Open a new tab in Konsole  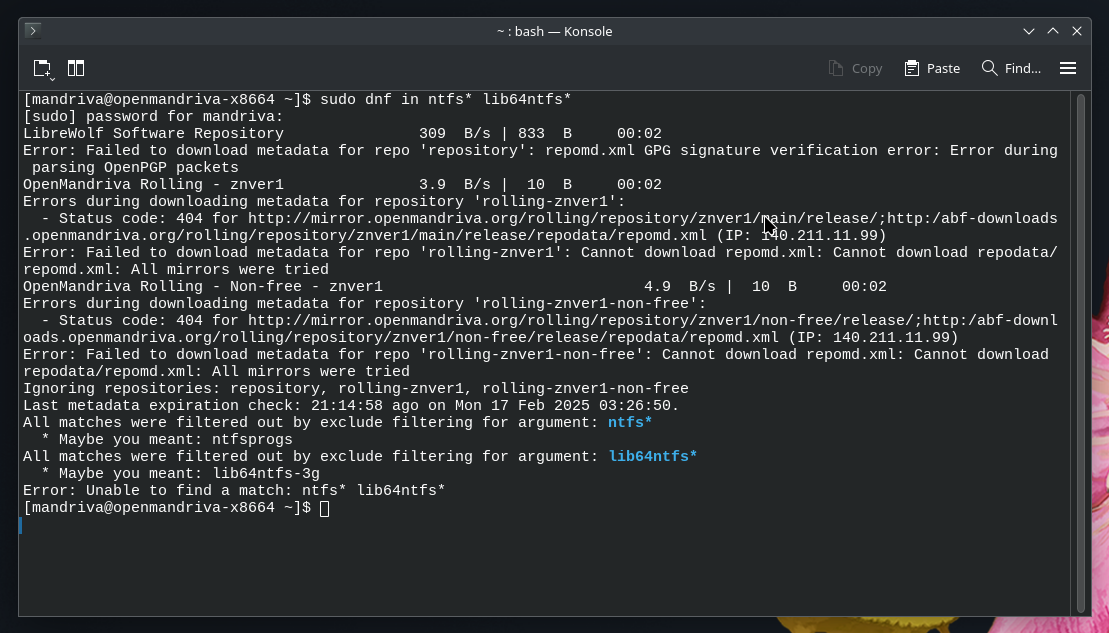[42, 68]
